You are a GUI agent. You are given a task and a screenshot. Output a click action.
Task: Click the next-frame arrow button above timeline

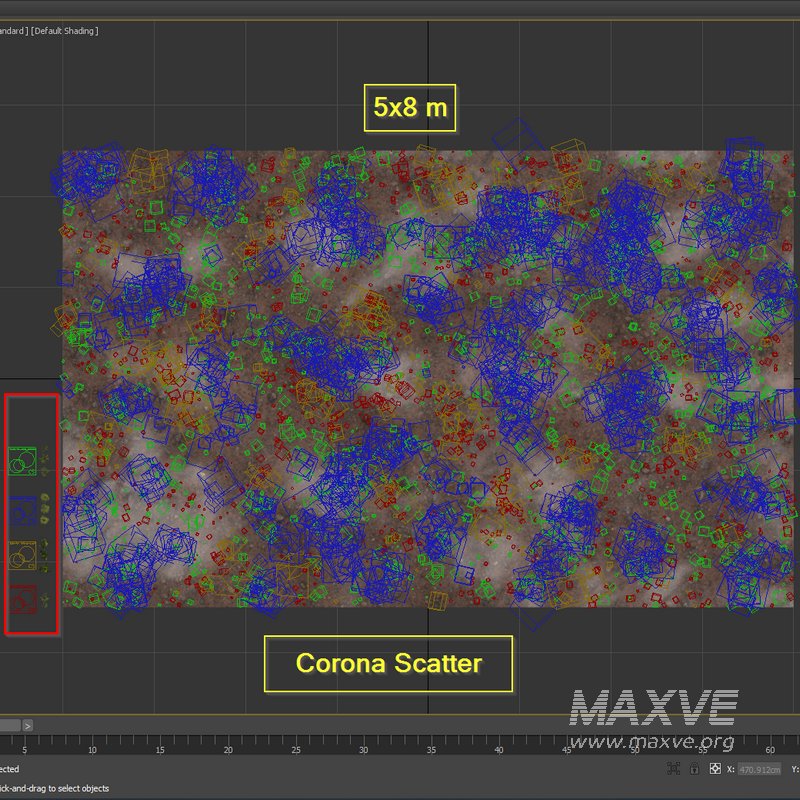pyautogui.click(x=27, y=724)
